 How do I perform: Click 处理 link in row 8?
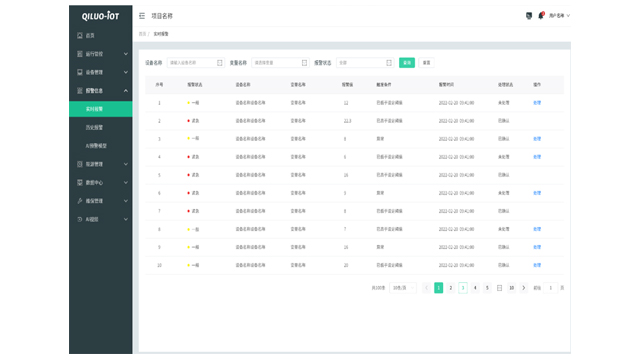(x=537, y=229)
